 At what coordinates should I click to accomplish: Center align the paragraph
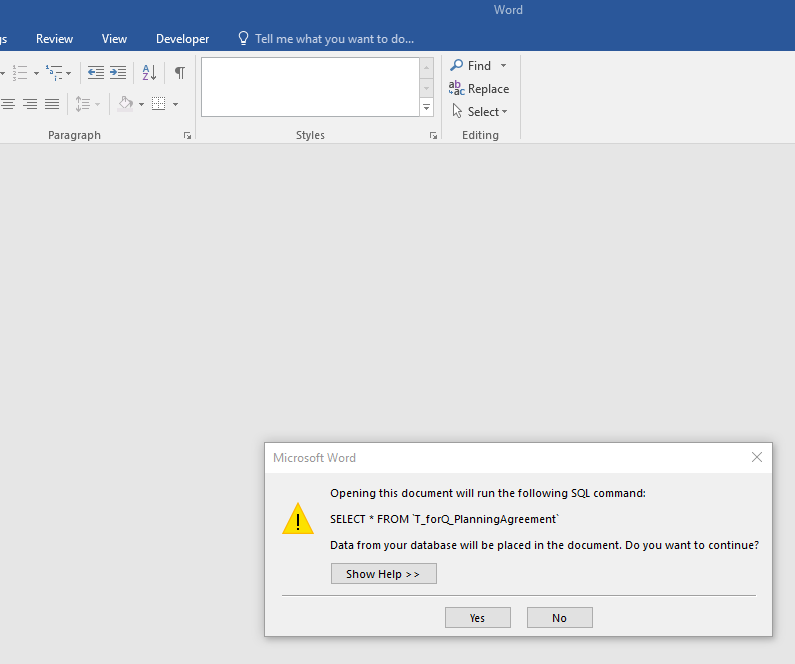[8, 104]
